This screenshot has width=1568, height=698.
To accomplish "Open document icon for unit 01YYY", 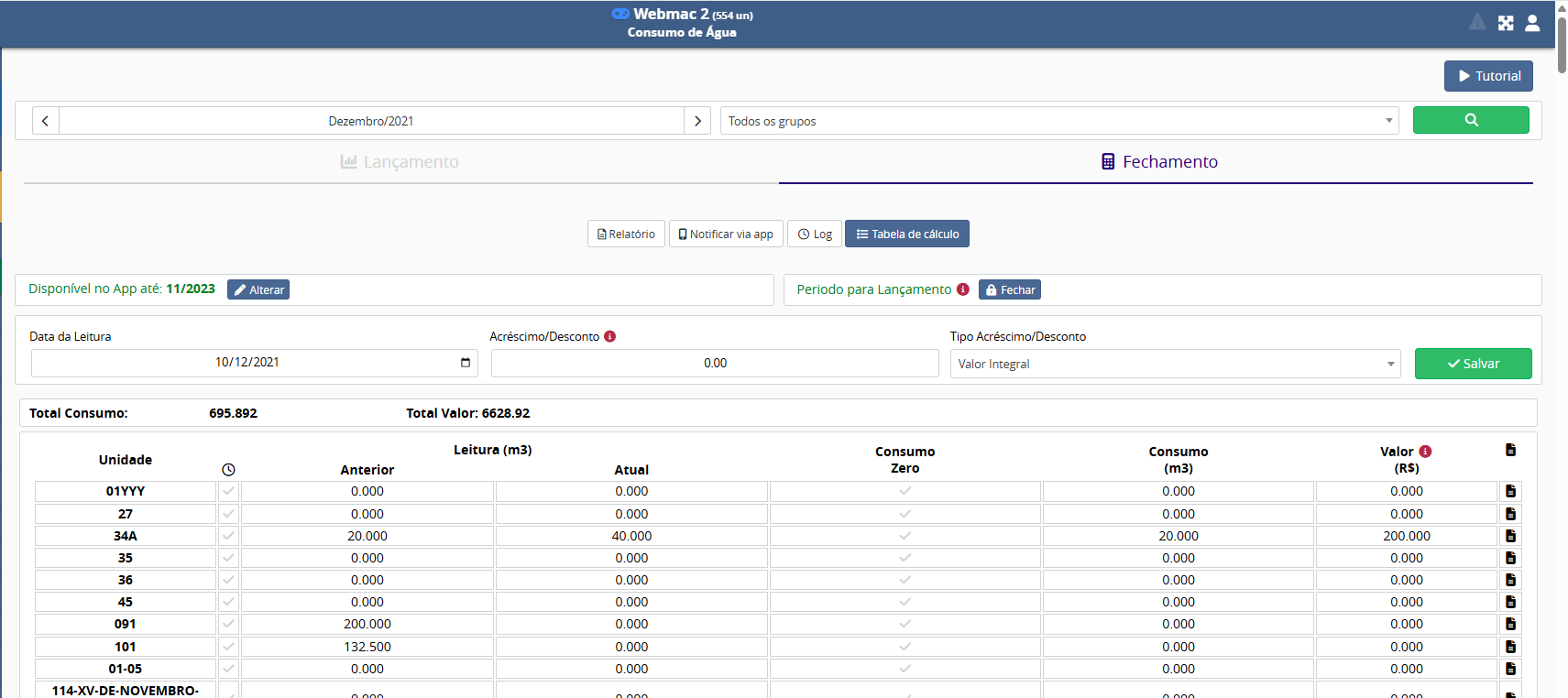I will click(1510, 491).
